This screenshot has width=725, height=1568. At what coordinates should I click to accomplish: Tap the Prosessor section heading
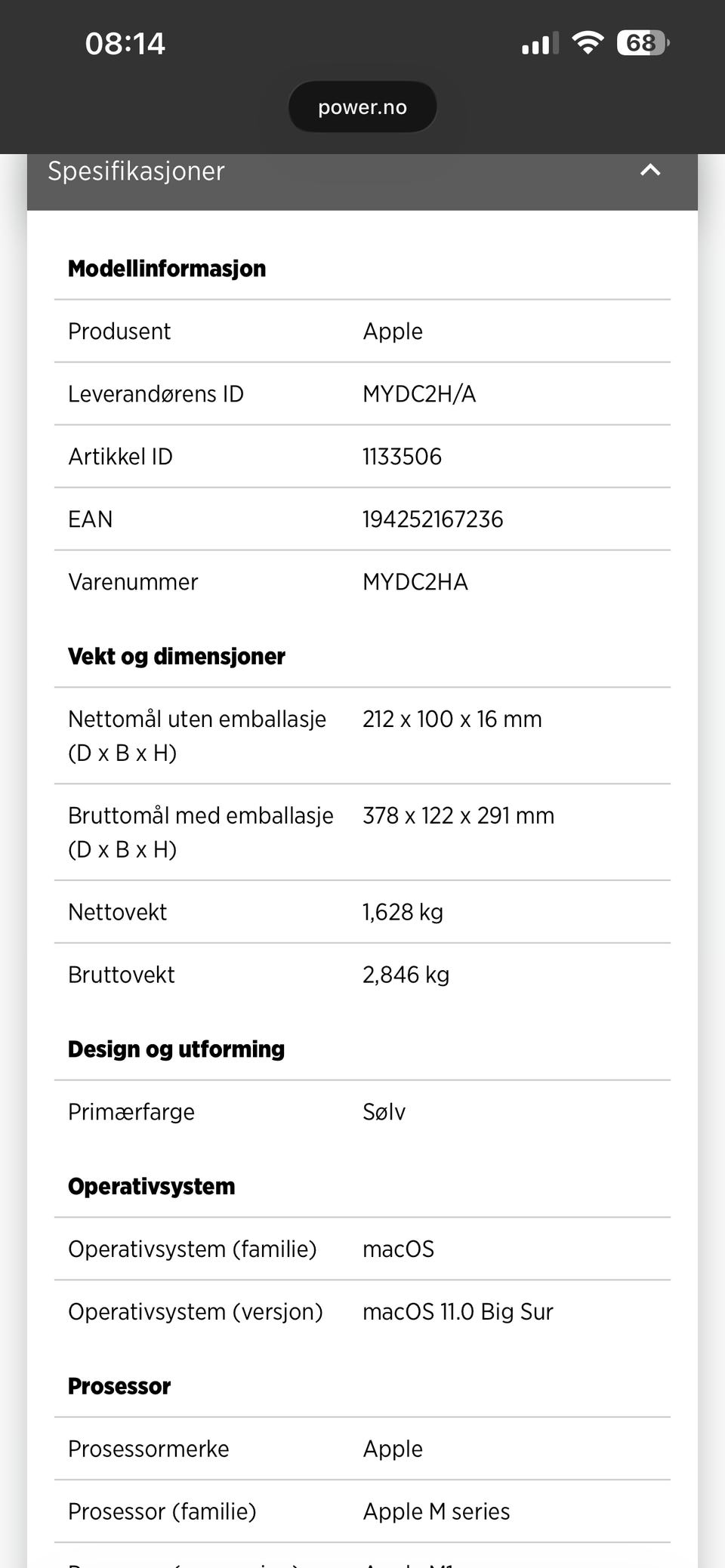pos(119,1386)
